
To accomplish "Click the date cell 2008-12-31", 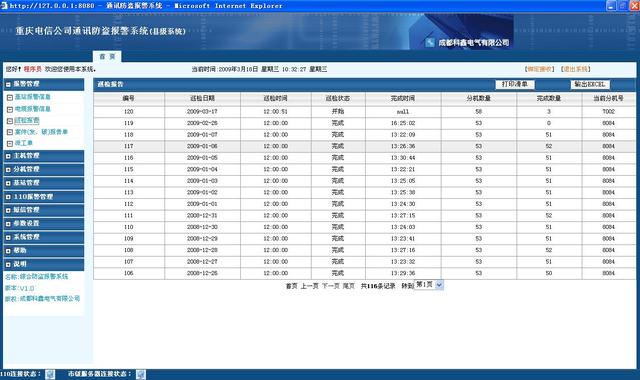I will tap(202, 216).
